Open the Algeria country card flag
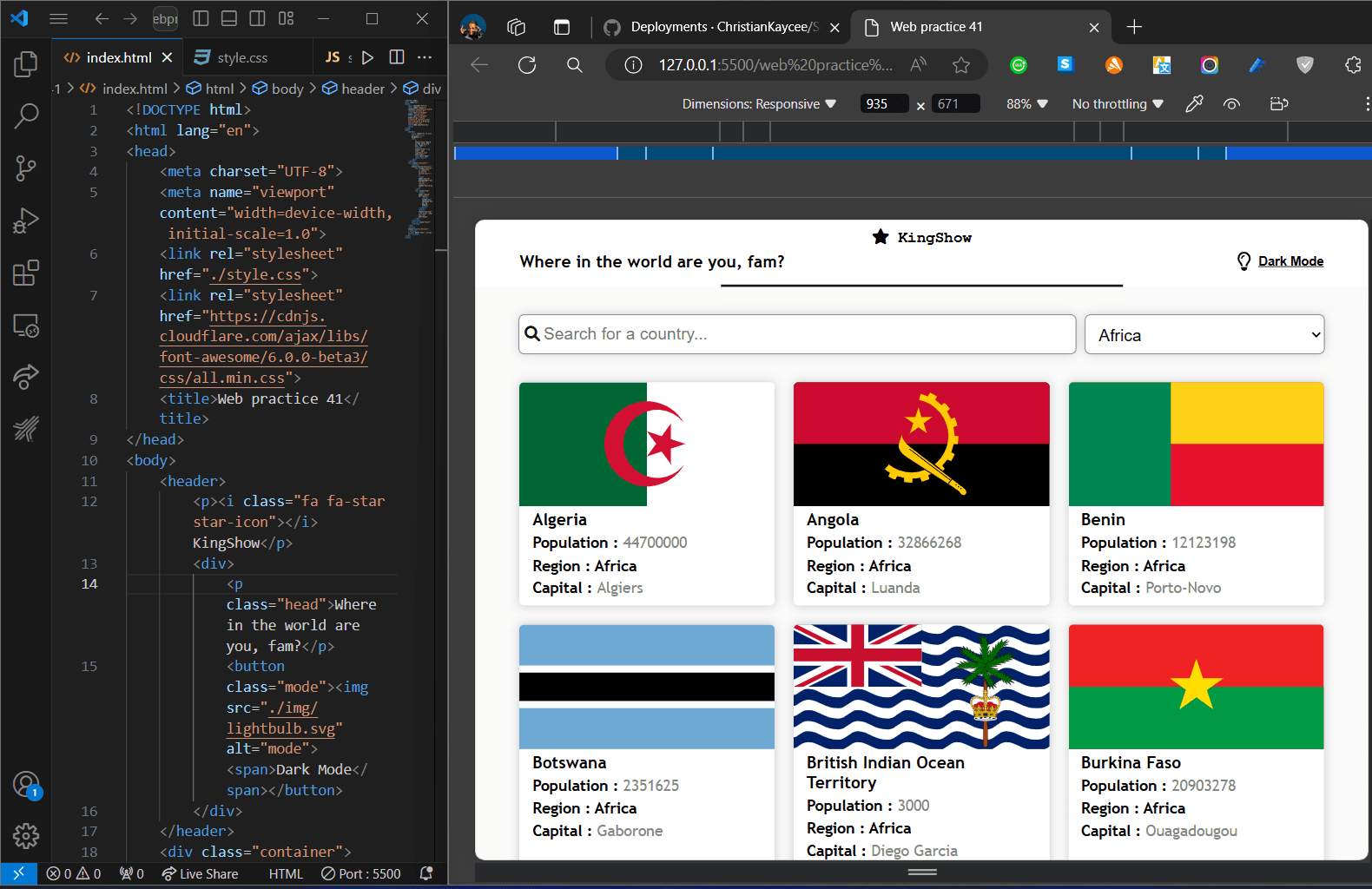Screen dimensions: 1372x889 [x=647, y=444]
